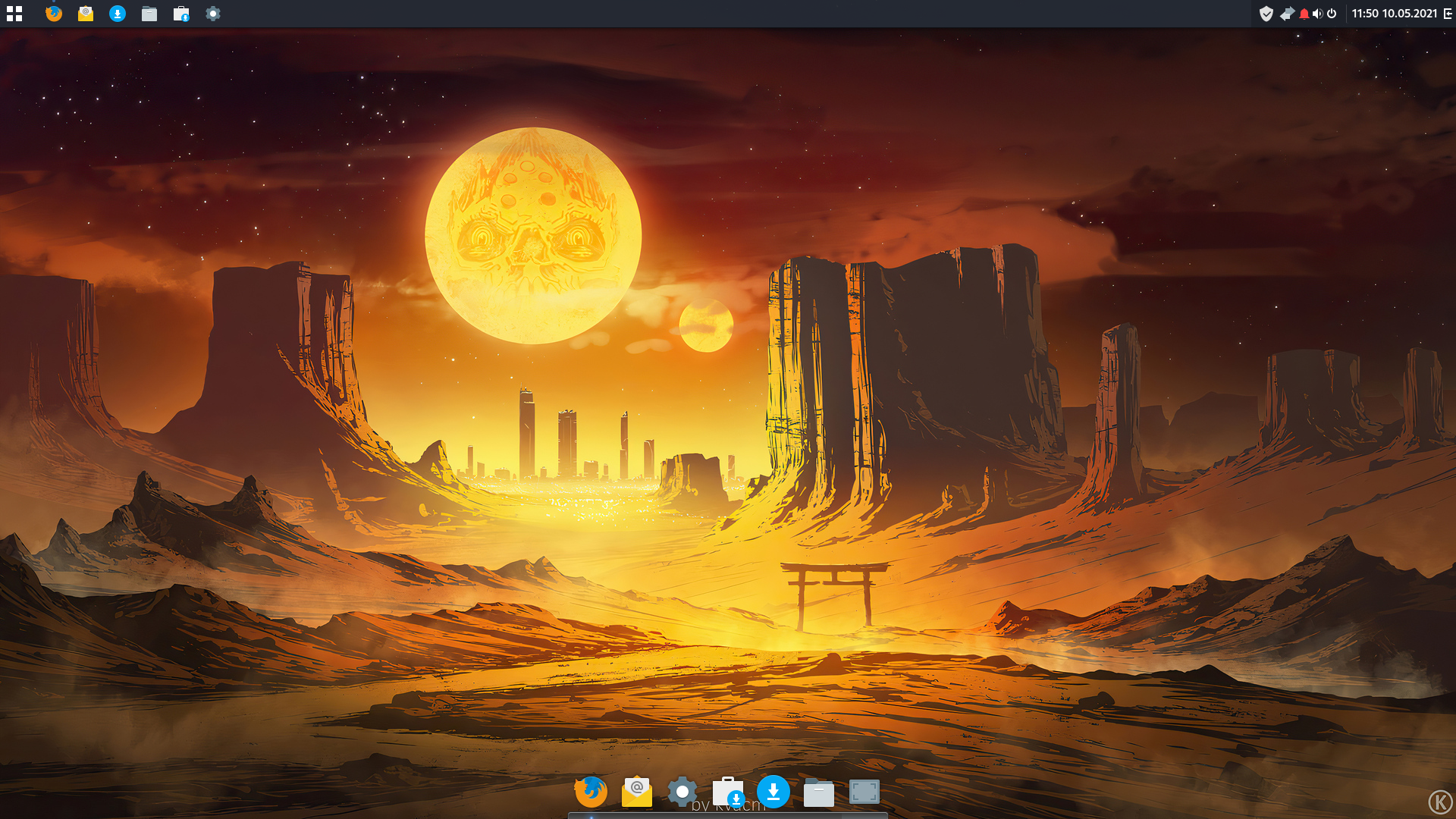The height and width of the screenshot is (819, 1456).
Task: Click the power button in system tray
Action: pos(1332,14)
